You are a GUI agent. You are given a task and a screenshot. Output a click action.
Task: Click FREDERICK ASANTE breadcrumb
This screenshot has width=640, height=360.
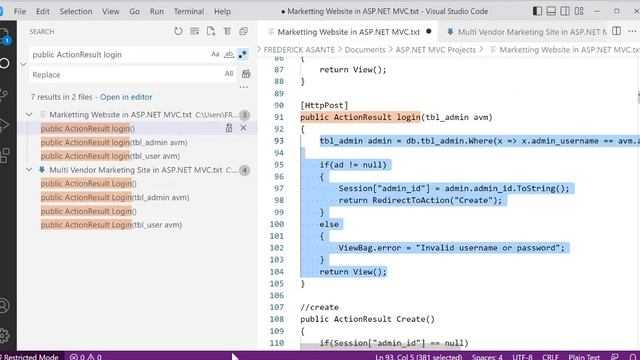[299, 50]
